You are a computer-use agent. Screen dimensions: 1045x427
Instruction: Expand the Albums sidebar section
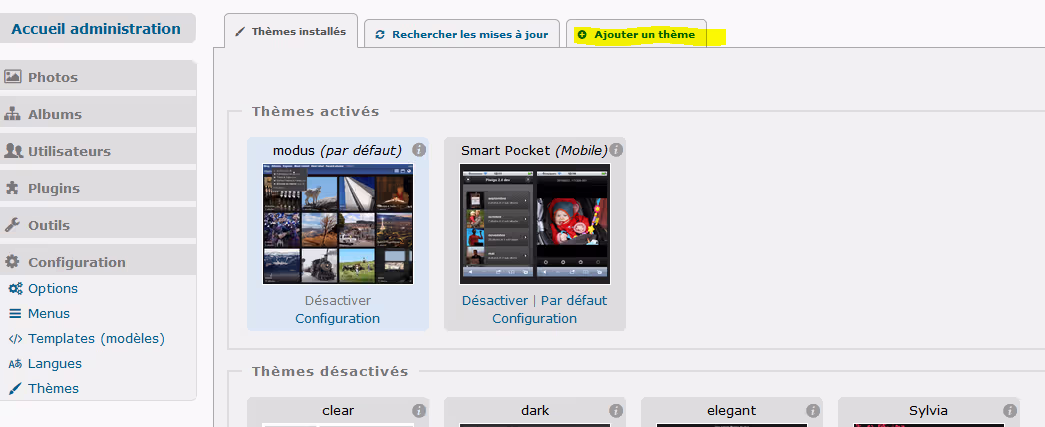pos(98,114)
